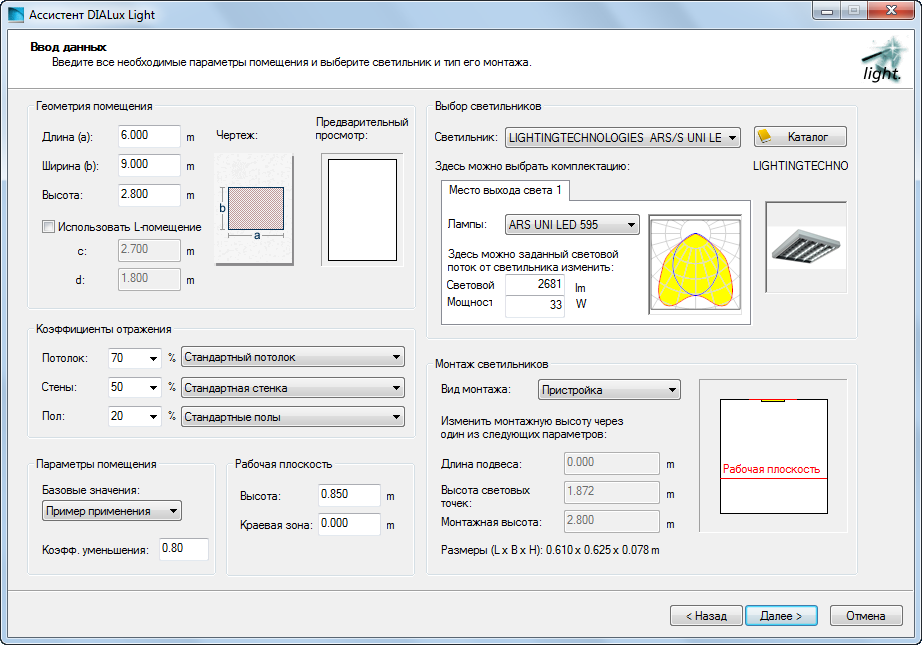Go back with the Назад button
This screenshot has width=922, height=645.
(x=706, y=616)
